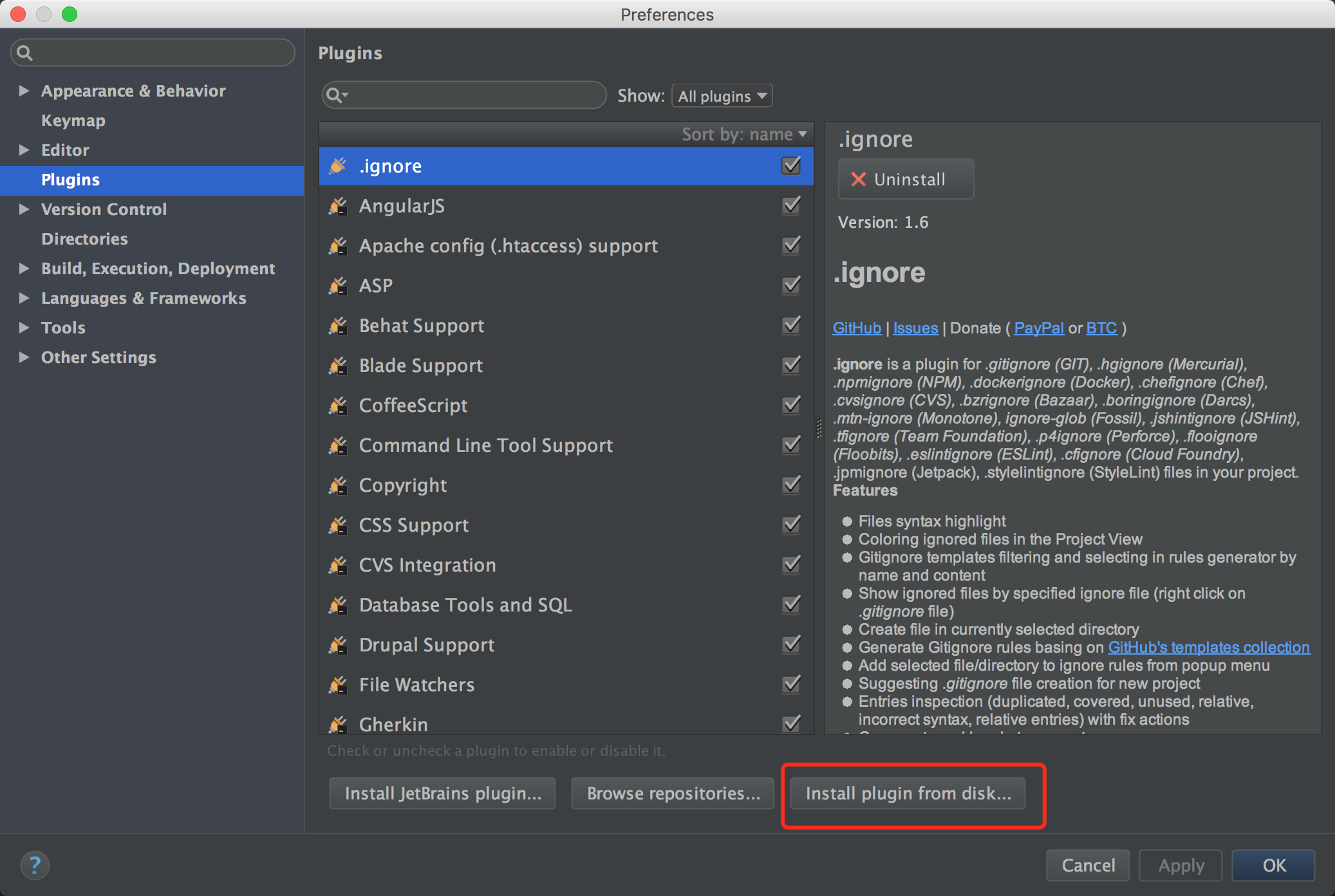Viewport: 1335px width, 896px height.
Task: Select Plugins in the settings tree
Action: 152,180
